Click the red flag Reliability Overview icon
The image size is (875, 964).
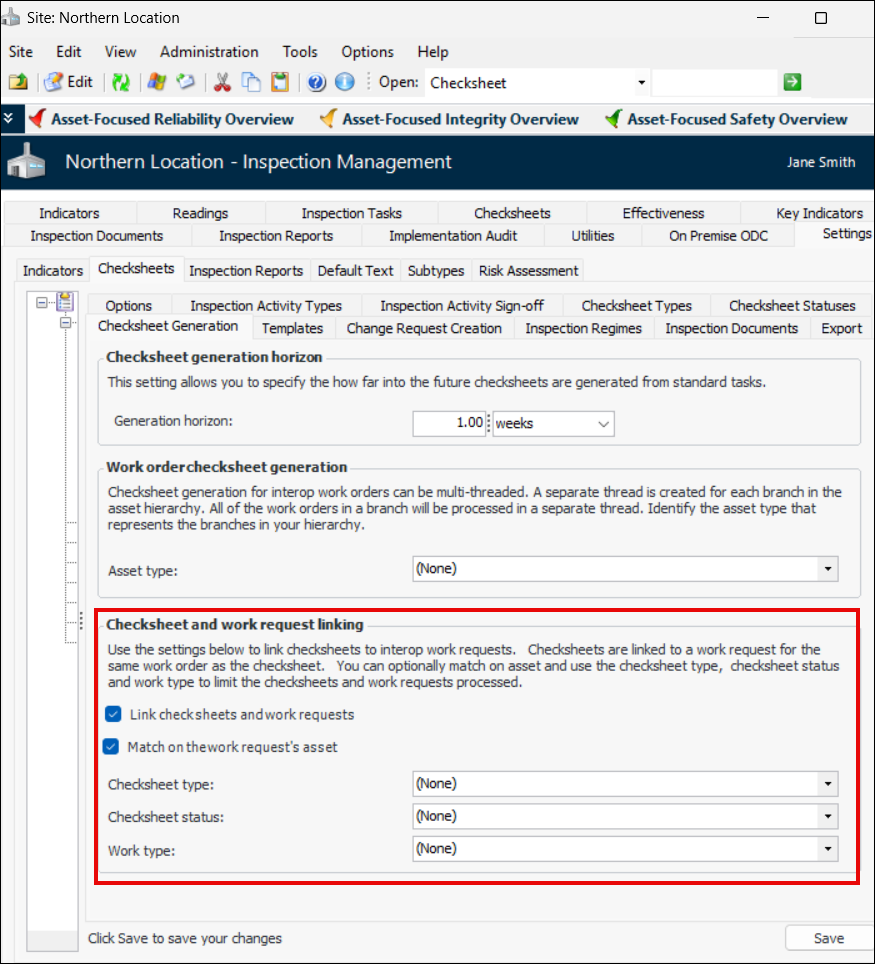[x=38, y=118]
